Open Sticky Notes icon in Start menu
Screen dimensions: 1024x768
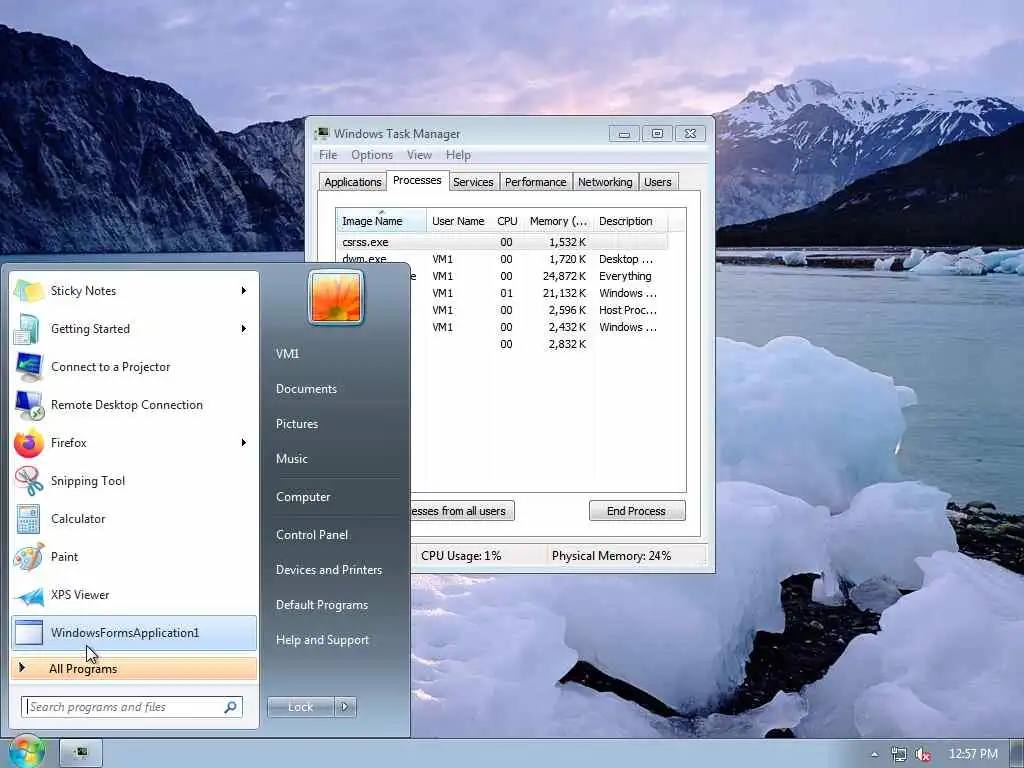[29, 291]
